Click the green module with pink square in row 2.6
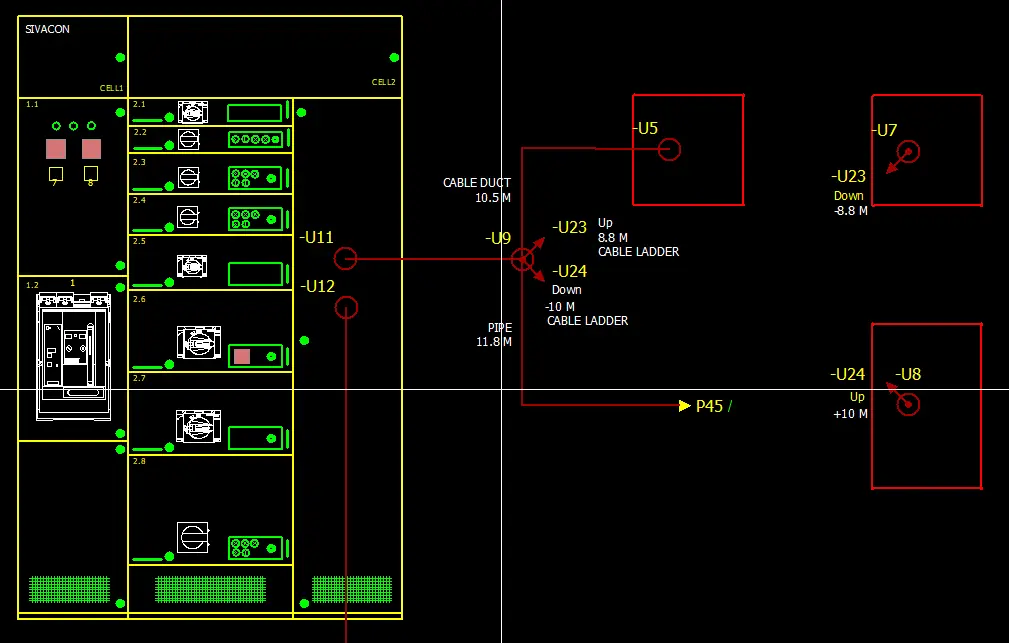The height and width of the screenshot is (643, 1009). (x=255, y=356)
